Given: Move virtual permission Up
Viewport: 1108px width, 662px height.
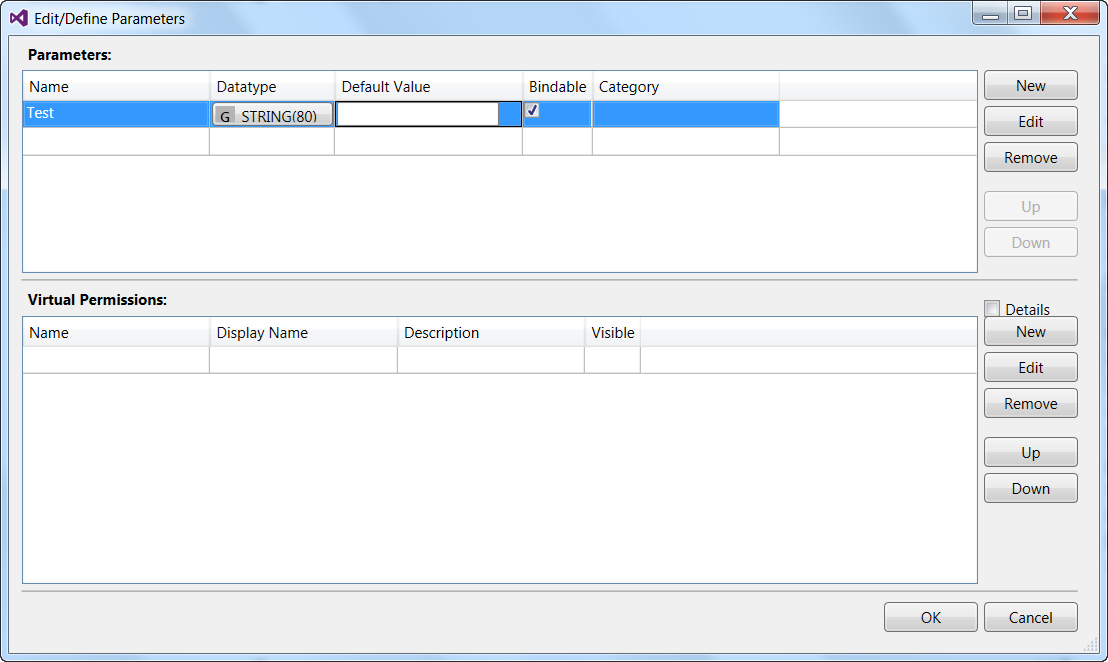Looking at the screenshot, I should point(1030,452).
